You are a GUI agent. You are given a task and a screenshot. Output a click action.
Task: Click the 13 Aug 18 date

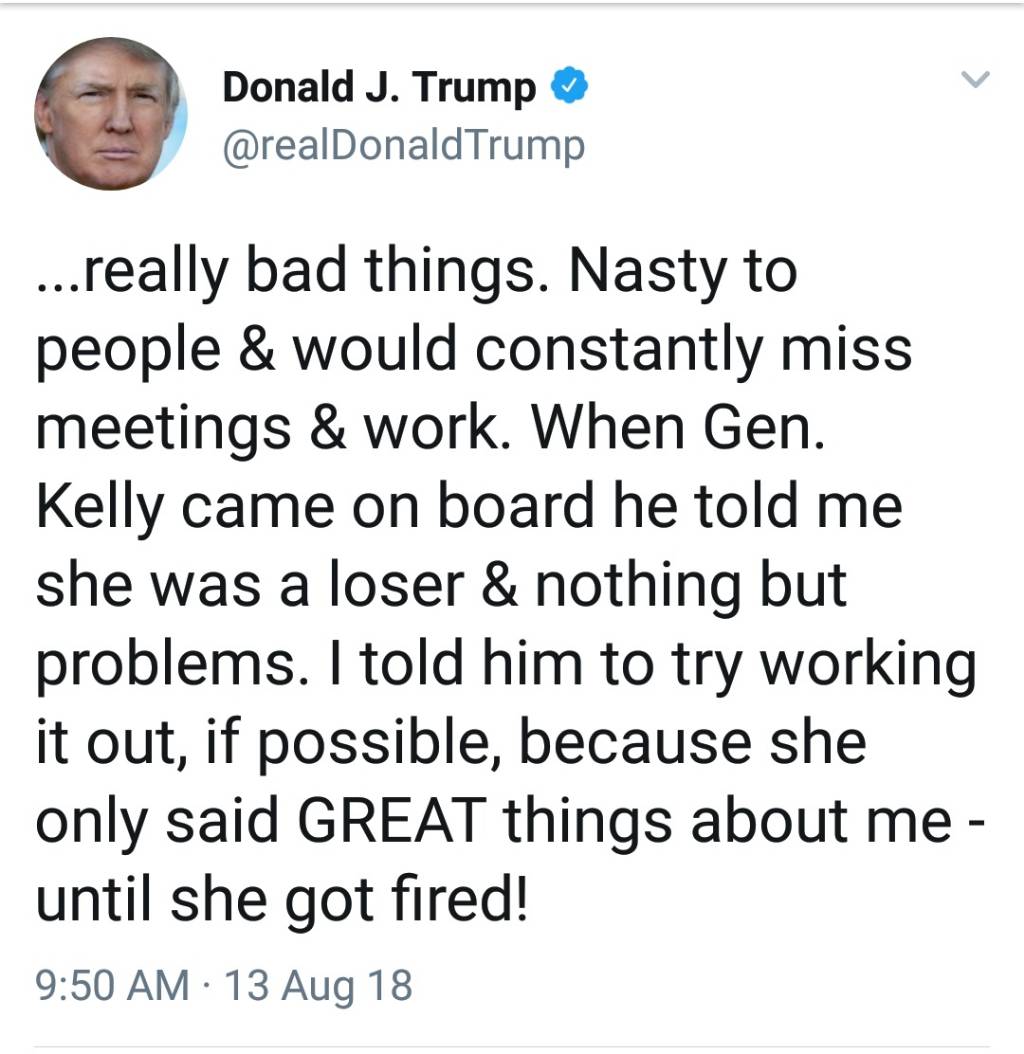click(317, 985)
